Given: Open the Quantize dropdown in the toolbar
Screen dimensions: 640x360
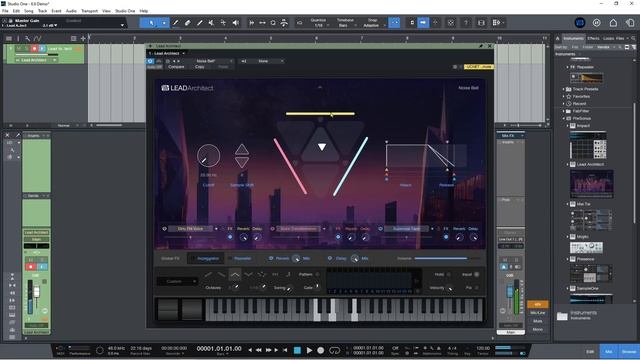Looking at the screenshot, I should click(x=318, y=23).
